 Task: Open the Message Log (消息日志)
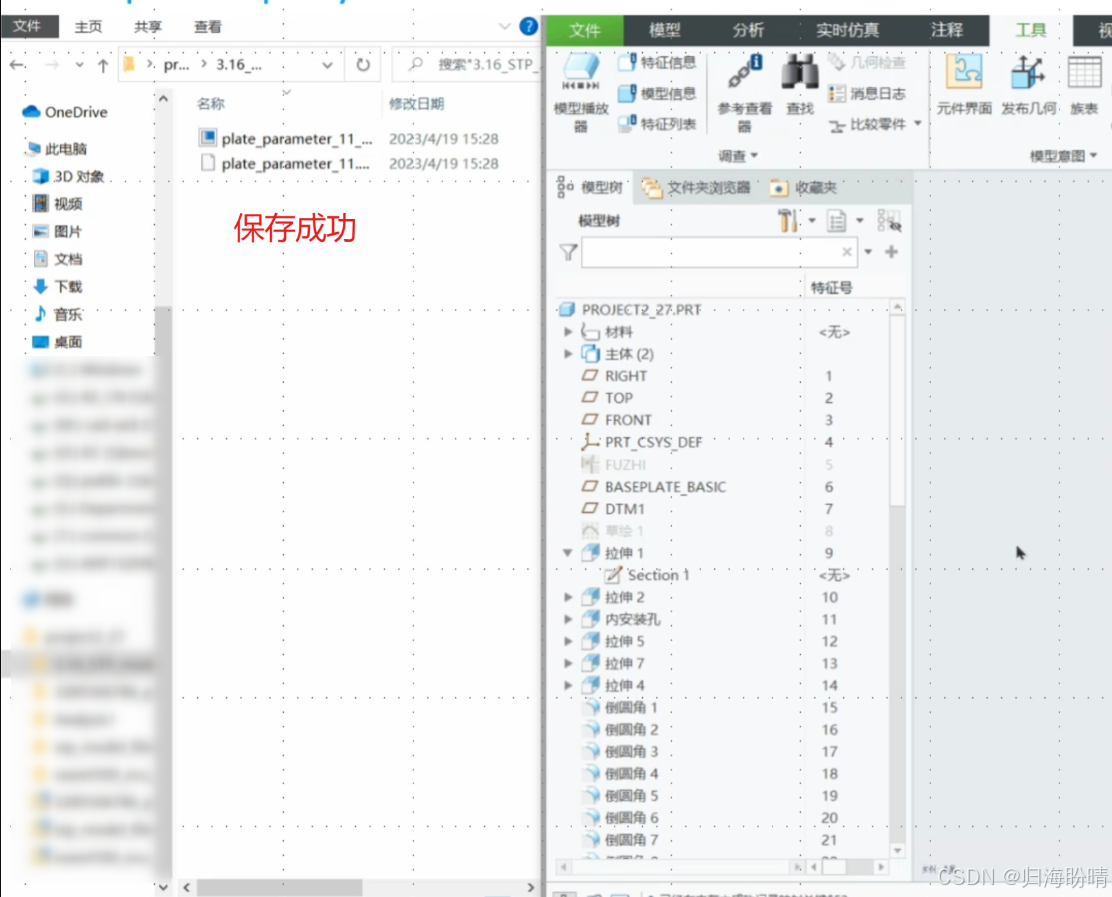(x=867, y=93)
